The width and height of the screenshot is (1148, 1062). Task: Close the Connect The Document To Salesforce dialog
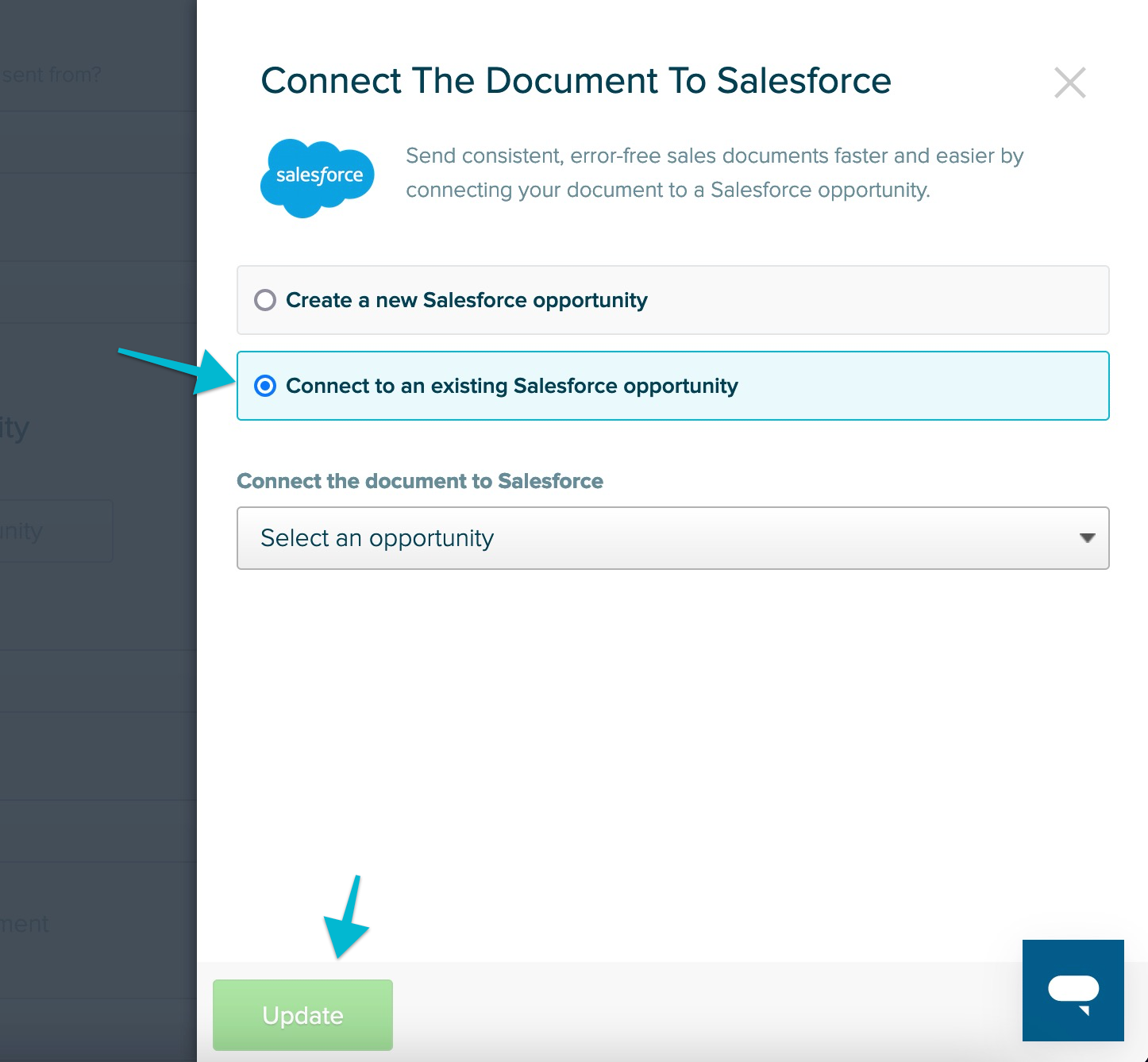point(1069,83)
